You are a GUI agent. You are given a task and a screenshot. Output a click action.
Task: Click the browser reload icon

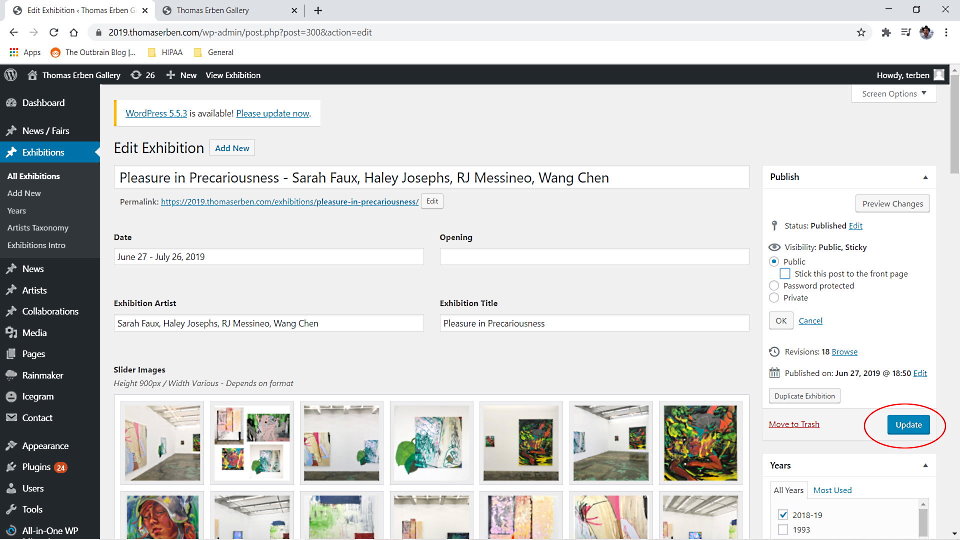point(54,32)
